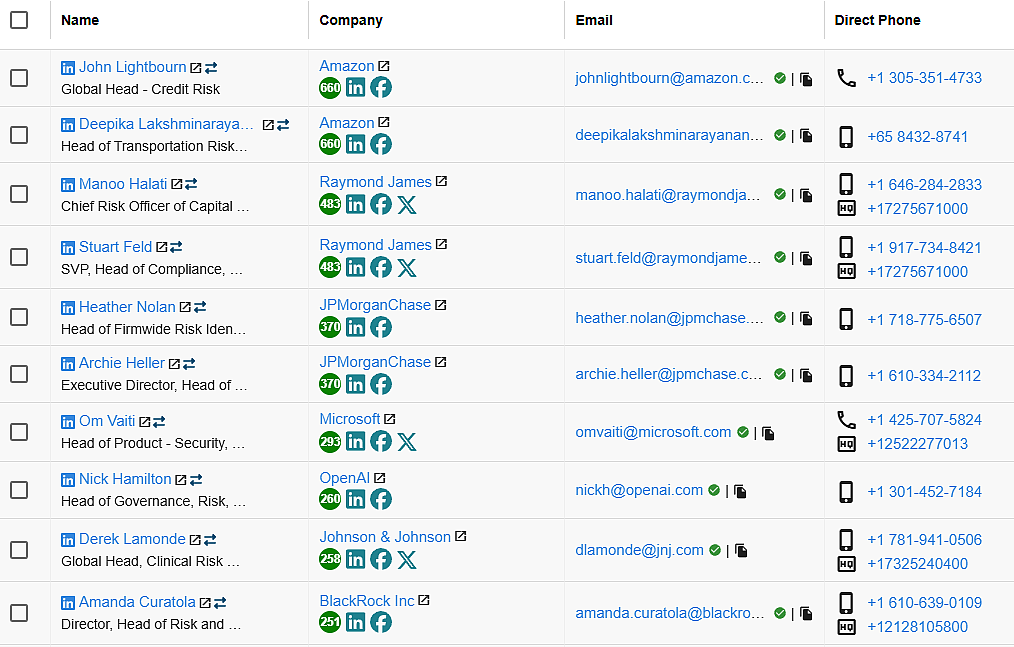Click the 483 score badge for Manoo Halati

(330, 205)
